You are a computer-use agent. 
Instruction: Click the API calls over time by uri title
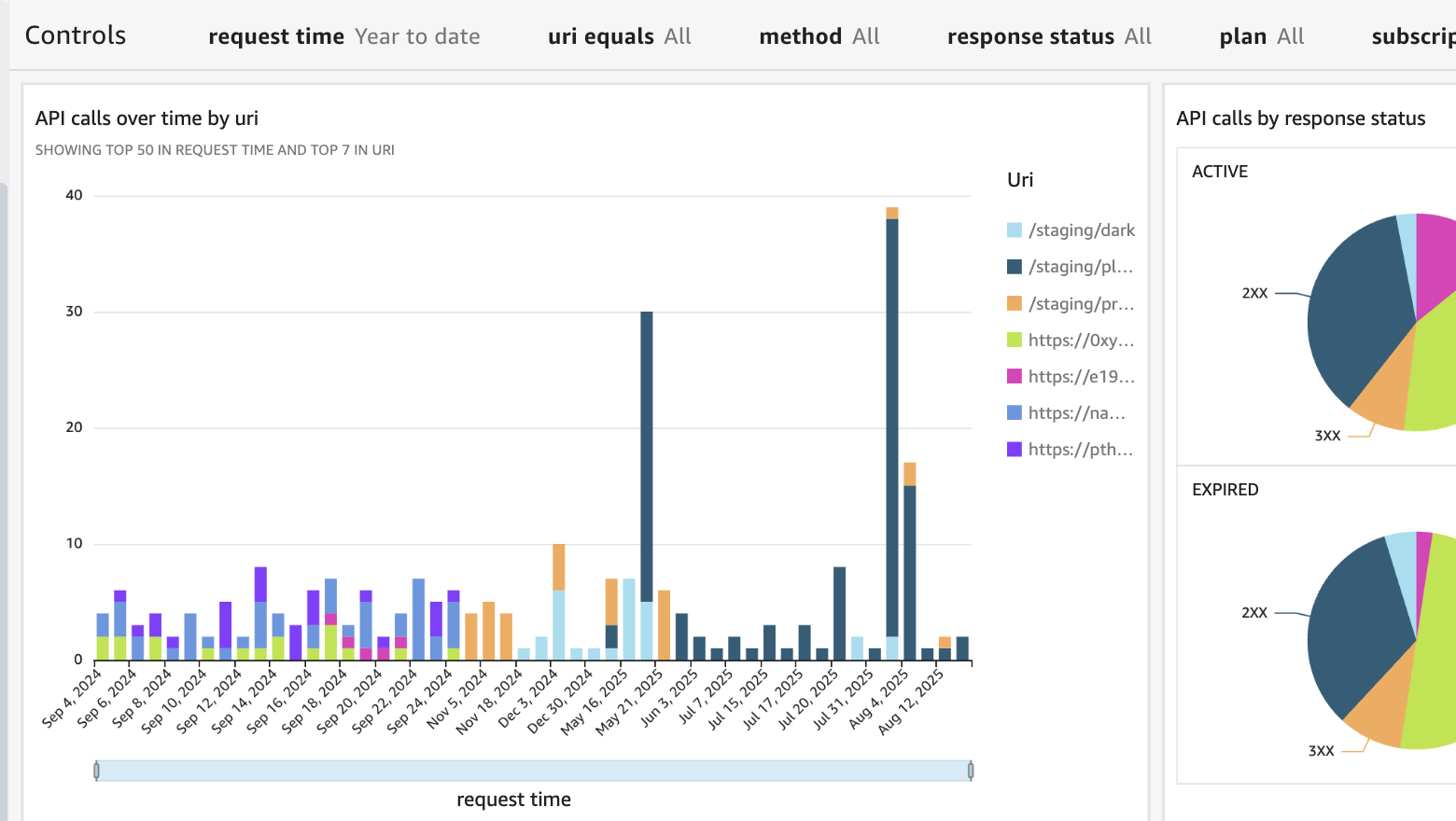point(147,118)
